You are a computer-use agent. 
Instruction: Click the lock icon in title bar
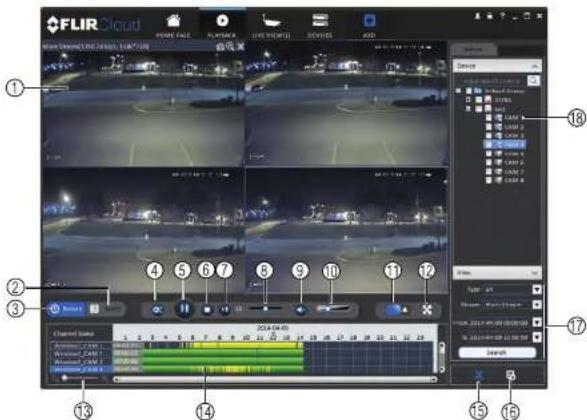[490, 16]
